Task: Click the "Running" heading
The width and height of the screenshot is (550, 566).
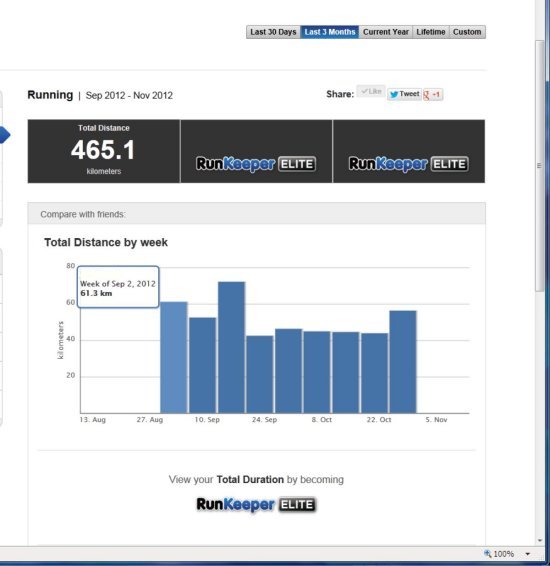Action: [50, 95]
